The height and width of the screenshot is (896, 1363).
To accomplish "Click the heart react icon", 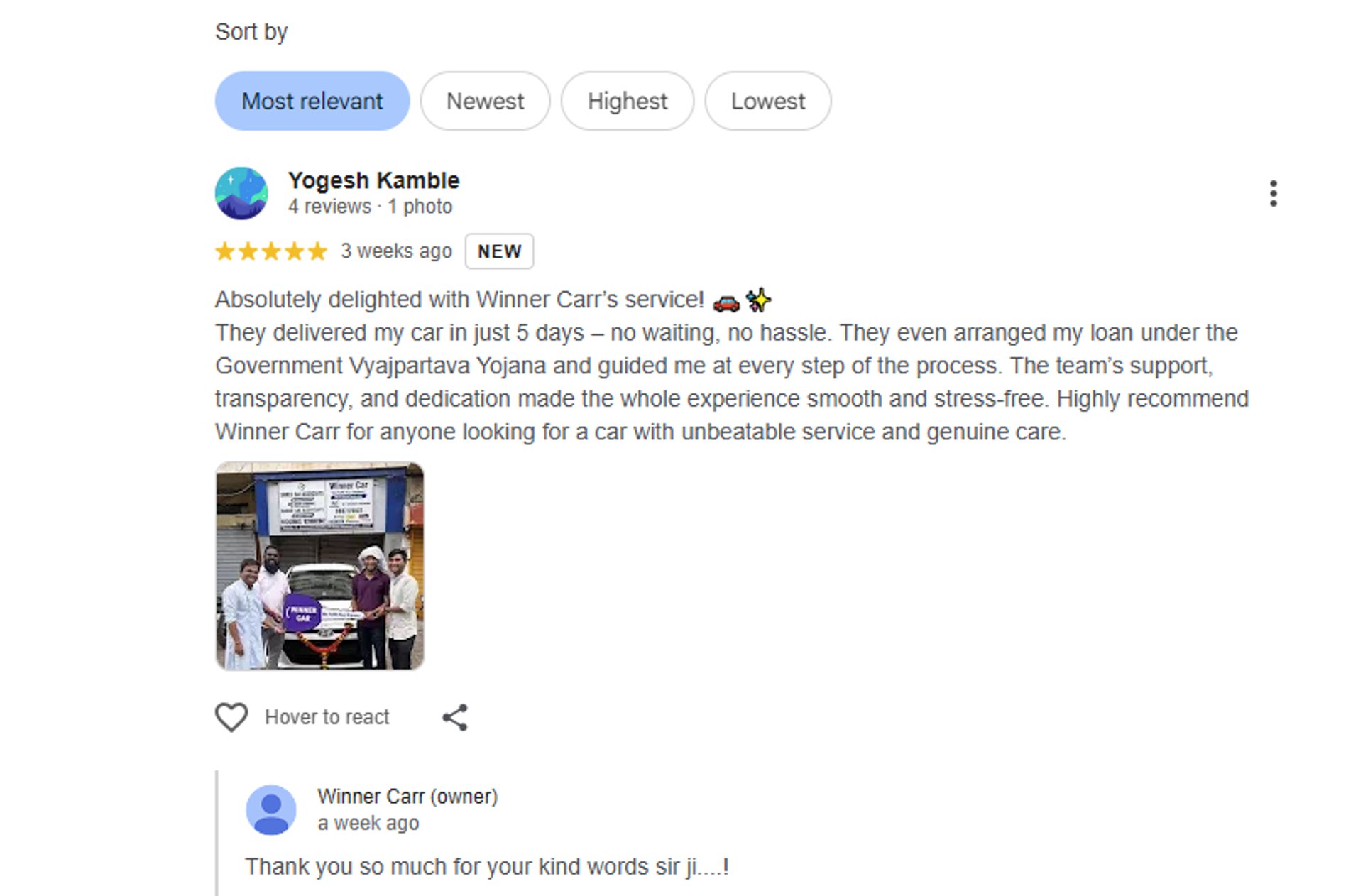I will pos(231,717).
